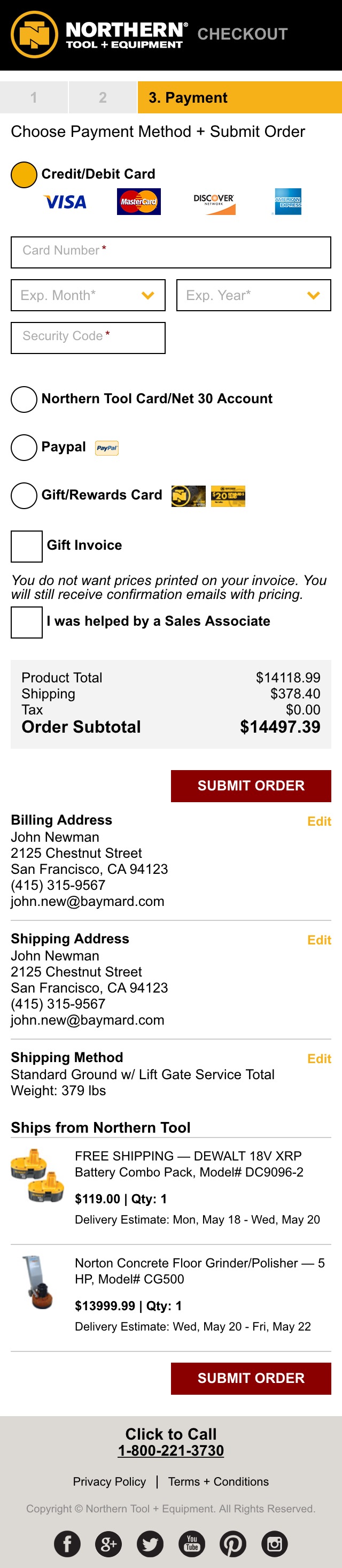Screen dimensions: 342x1568
Task: Go back to checkout step 1 tab
Action: coord(34,97)
